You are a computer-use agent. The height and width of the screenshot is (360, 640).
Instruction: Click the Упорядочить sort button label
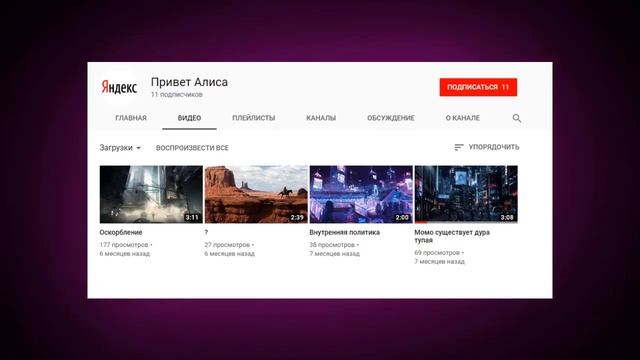(494, 147)
